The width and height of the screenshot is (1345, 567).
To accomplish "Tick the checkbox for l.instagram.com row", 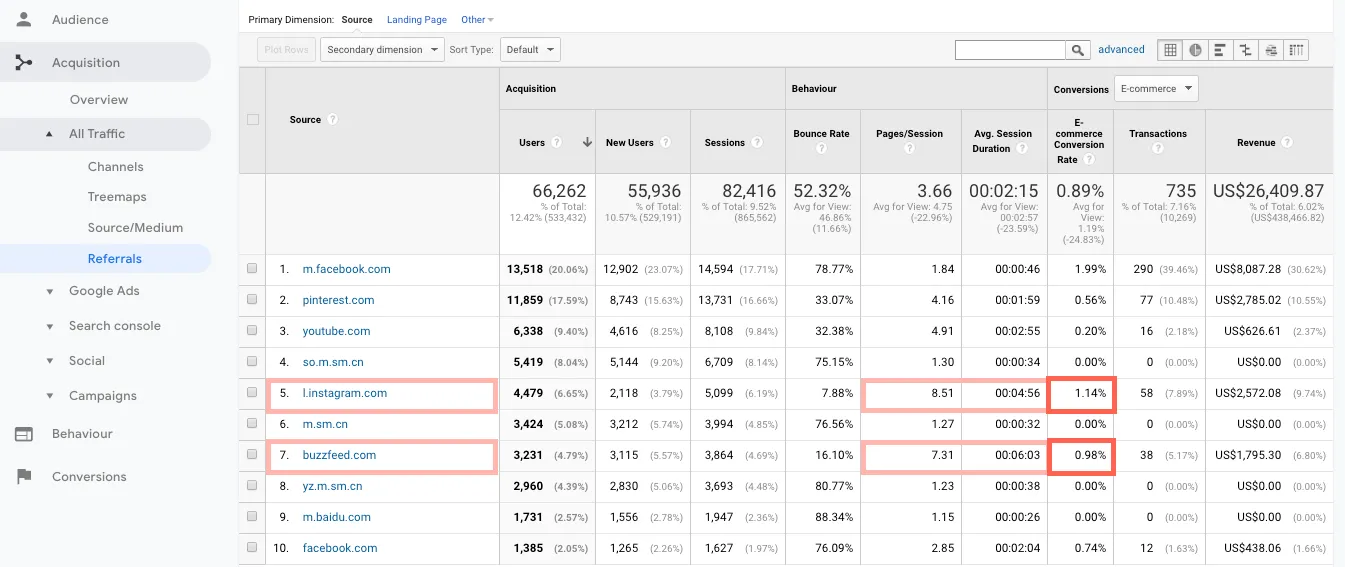I will 252,393.
